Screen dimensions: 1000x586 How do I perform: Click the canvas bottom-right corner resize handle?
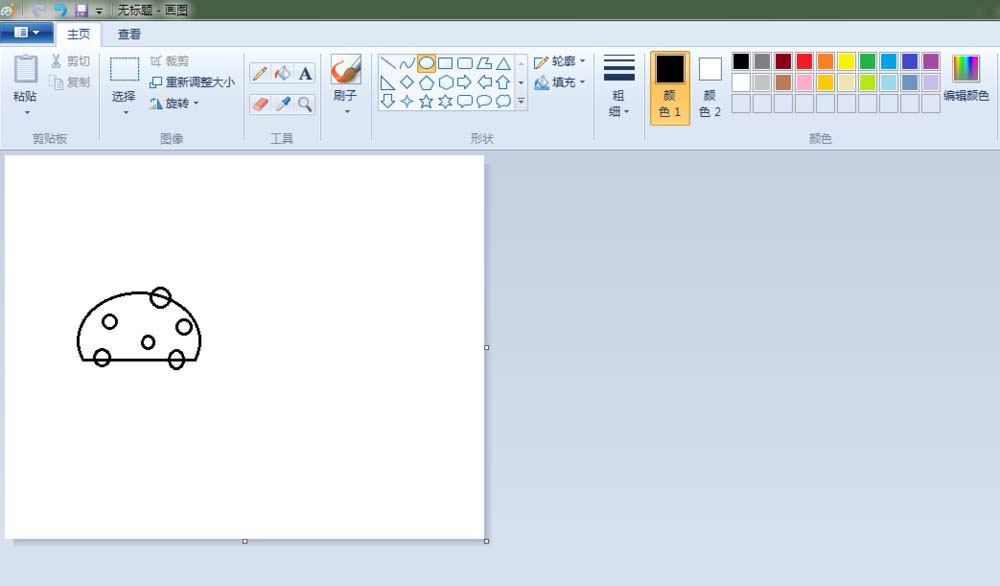(487, 541)
